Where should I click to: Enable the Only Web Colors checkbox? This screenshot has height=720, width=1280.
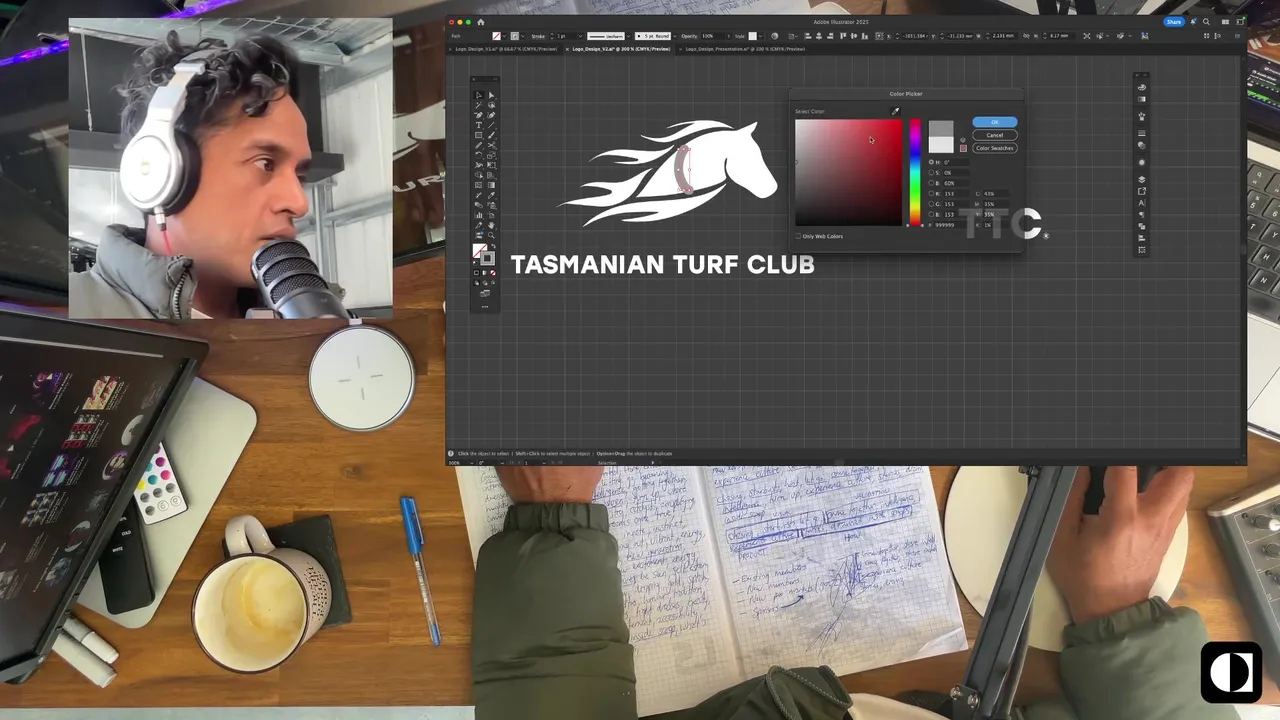pyautogui.click(x=798, y=236)
